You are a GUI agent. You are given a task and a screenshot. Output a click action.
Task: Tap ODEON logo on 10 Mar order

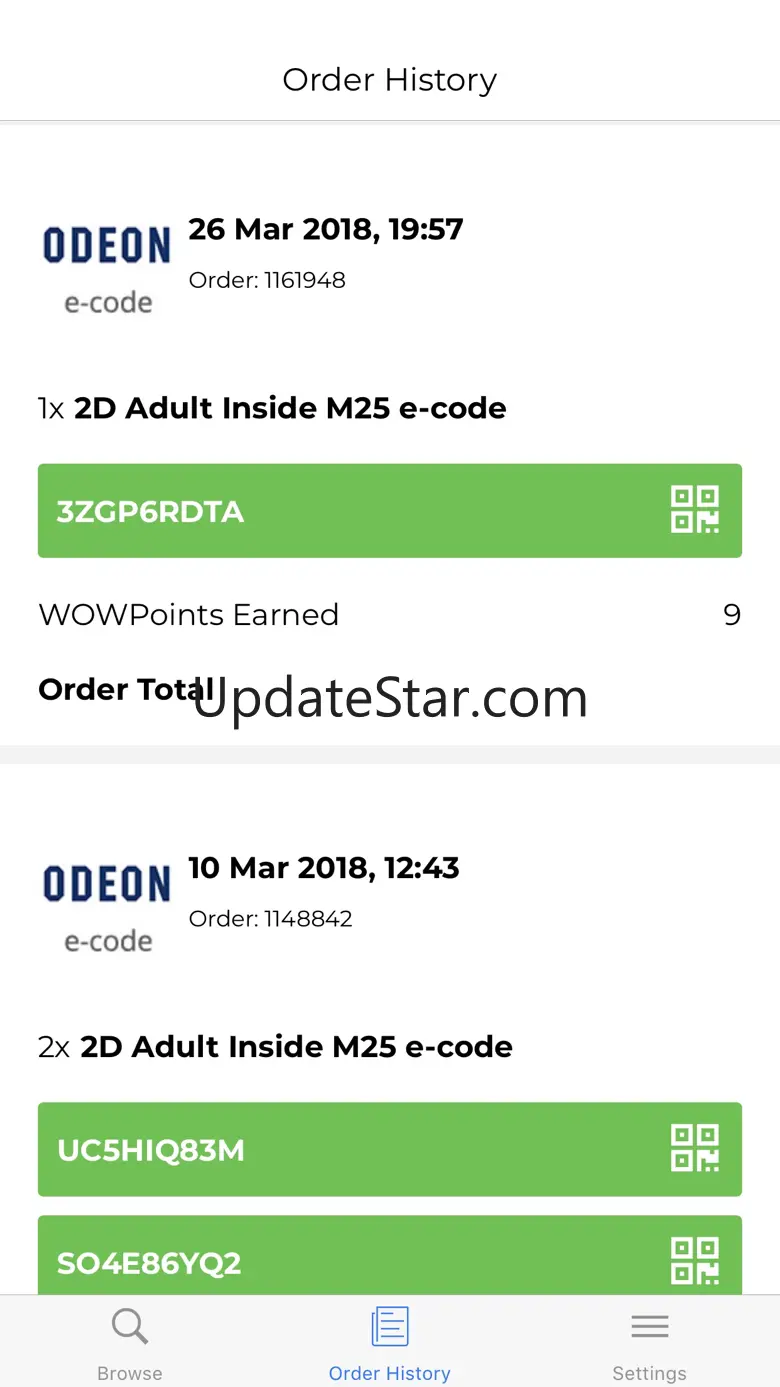tap(107, 885)
